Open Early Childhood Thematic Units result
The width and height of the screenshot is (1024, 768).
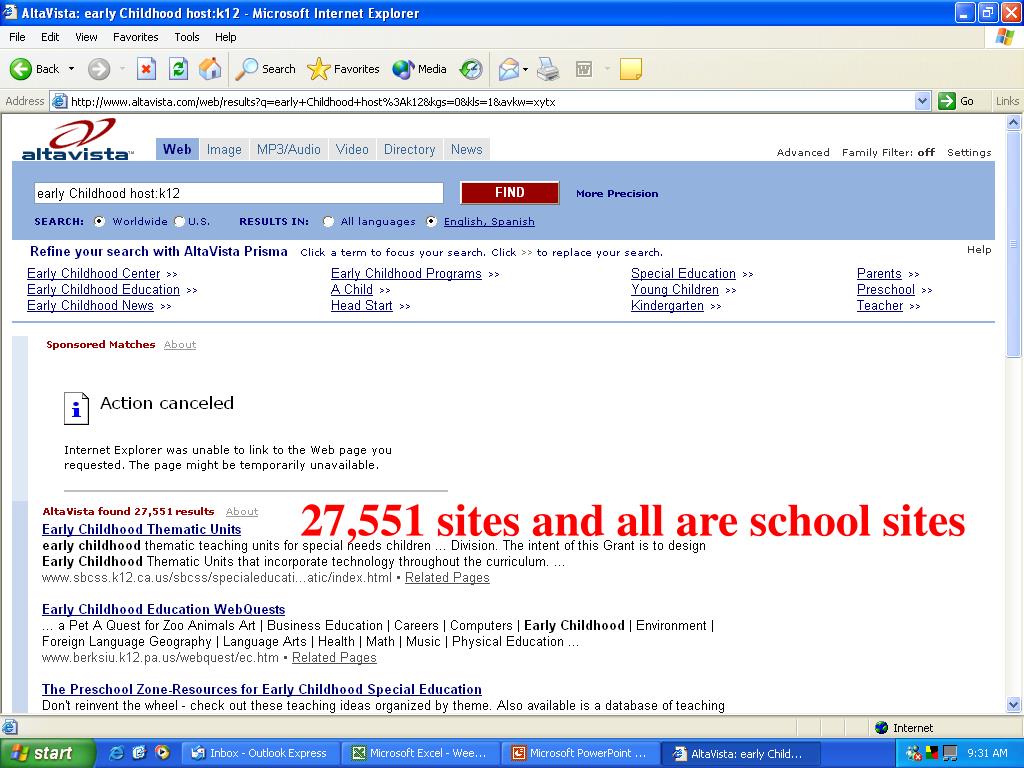(142, 530)
